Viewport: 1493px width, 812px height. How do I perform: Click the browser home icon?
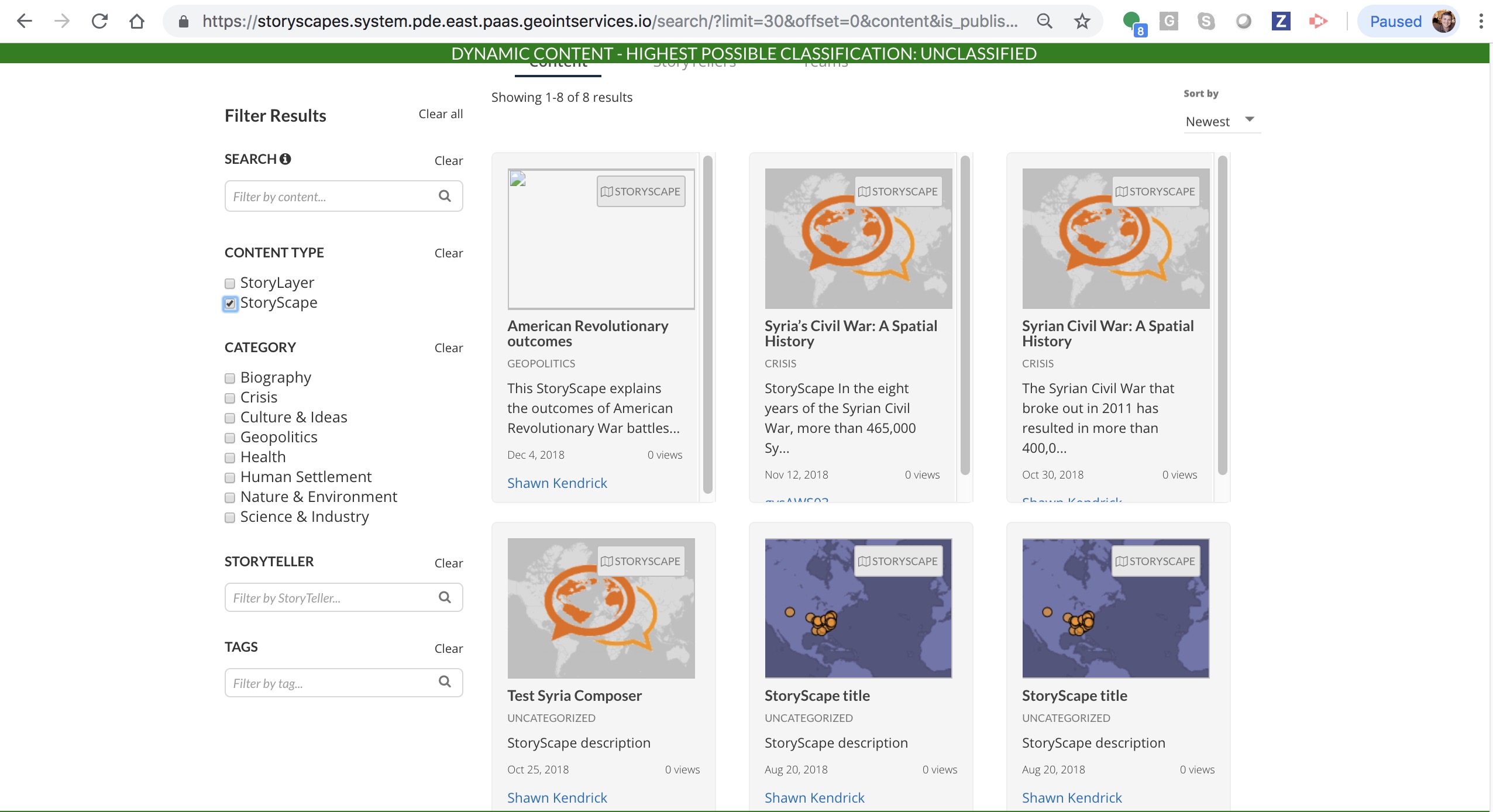137,21
